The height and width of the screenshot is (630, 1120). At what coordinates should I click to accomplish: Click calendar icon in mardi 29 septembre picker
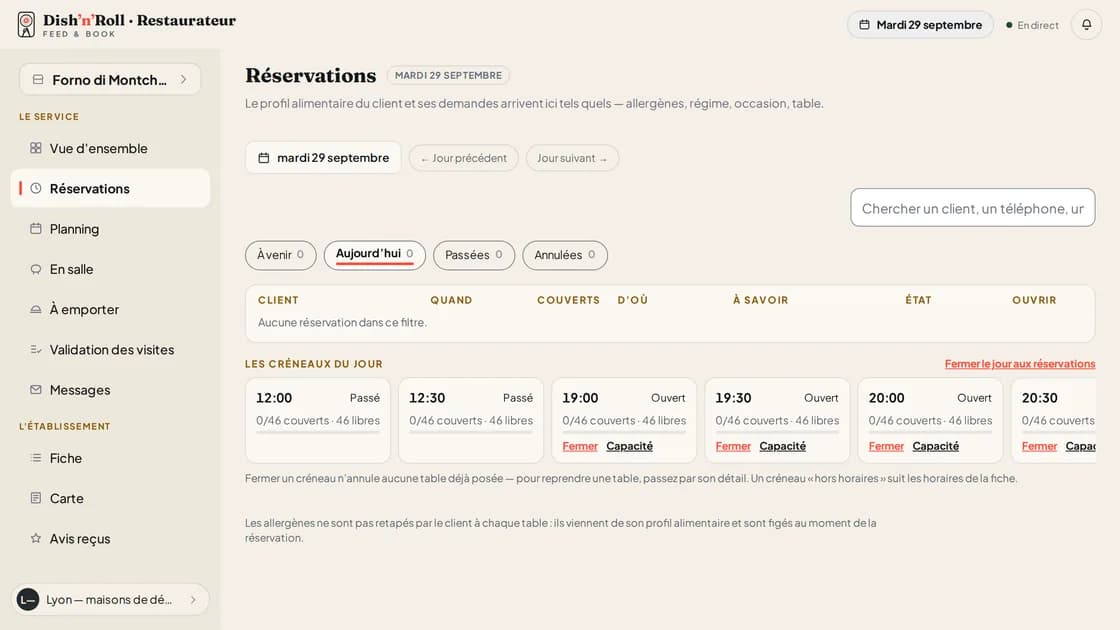pos(264,158)
